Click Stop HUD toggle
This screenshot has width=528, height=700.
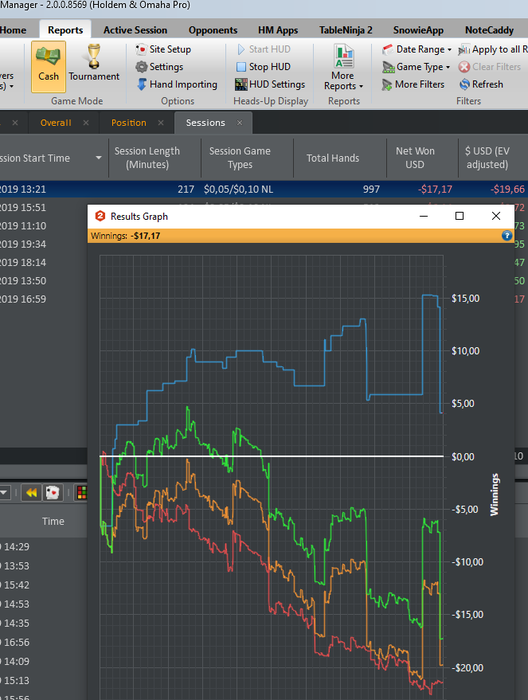pyautogui.click(x=263, y=67)
